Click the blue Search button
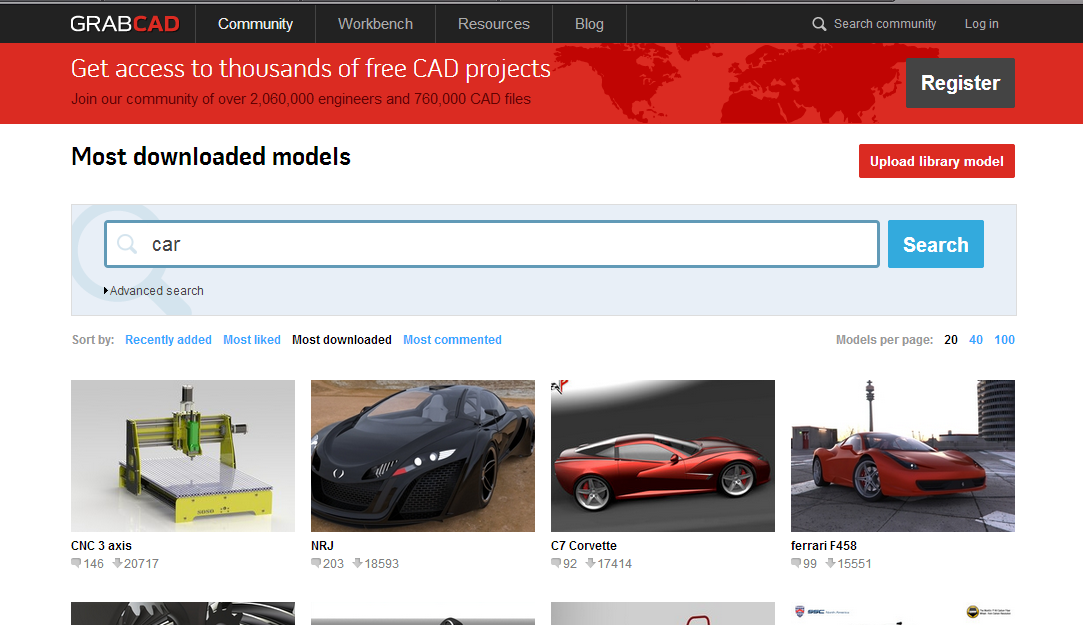1083x625 pixels. click(936, 244)
